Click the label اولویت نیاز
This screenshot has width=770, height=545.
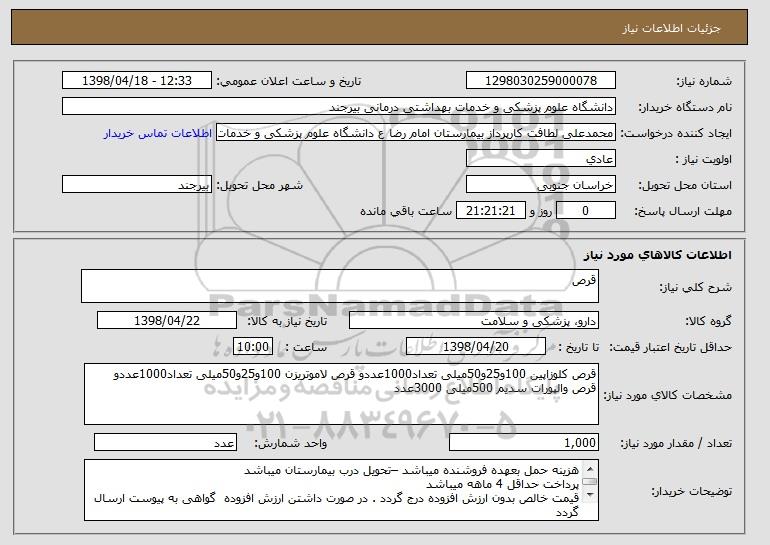pos(704,159)
